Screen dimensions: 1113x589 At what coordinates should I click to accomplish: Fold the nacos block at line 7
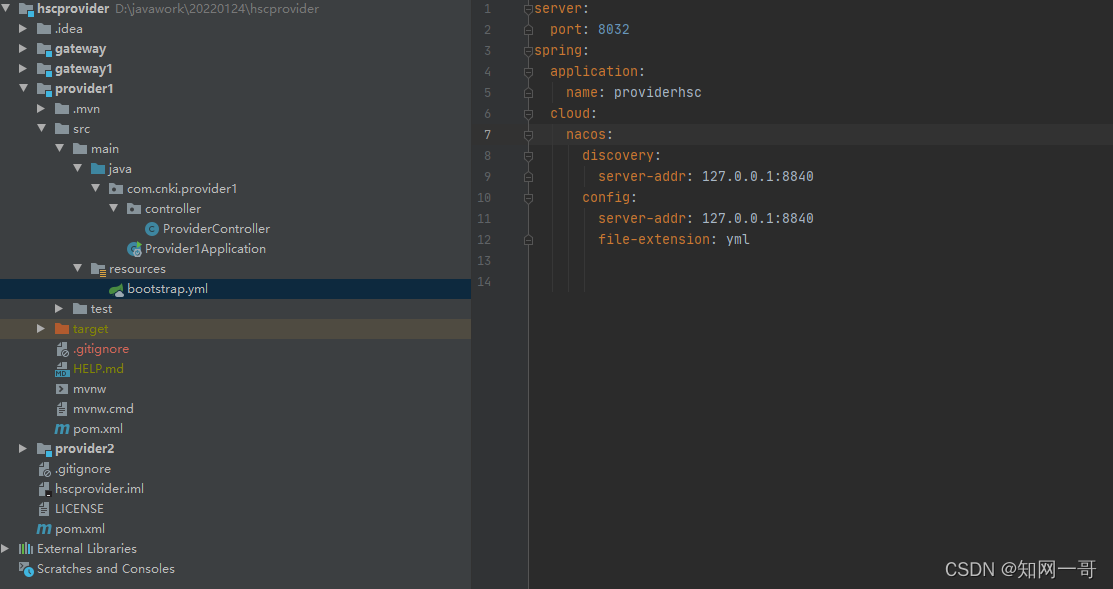[x=528, y=135]
